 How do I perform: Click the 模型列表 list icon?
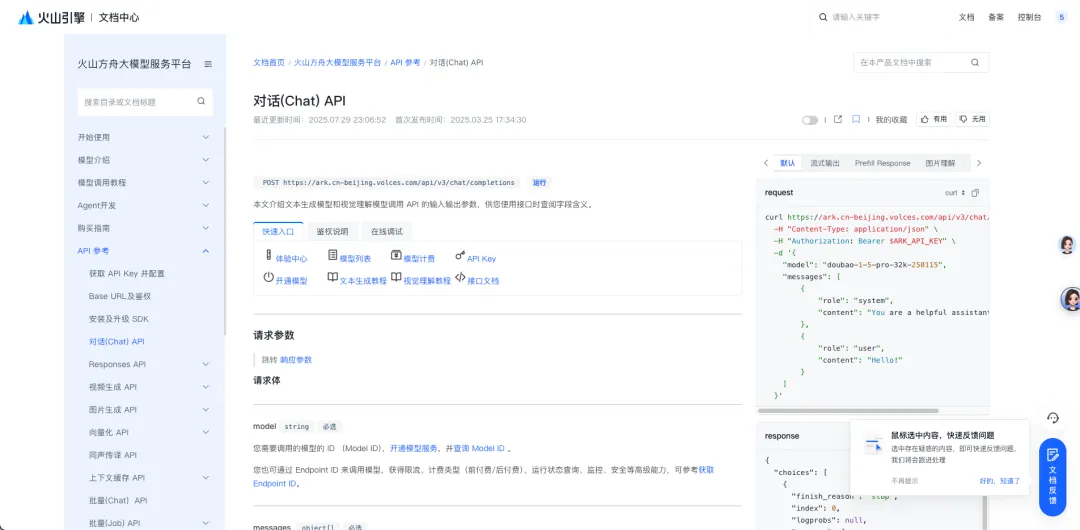coord(333,256)
